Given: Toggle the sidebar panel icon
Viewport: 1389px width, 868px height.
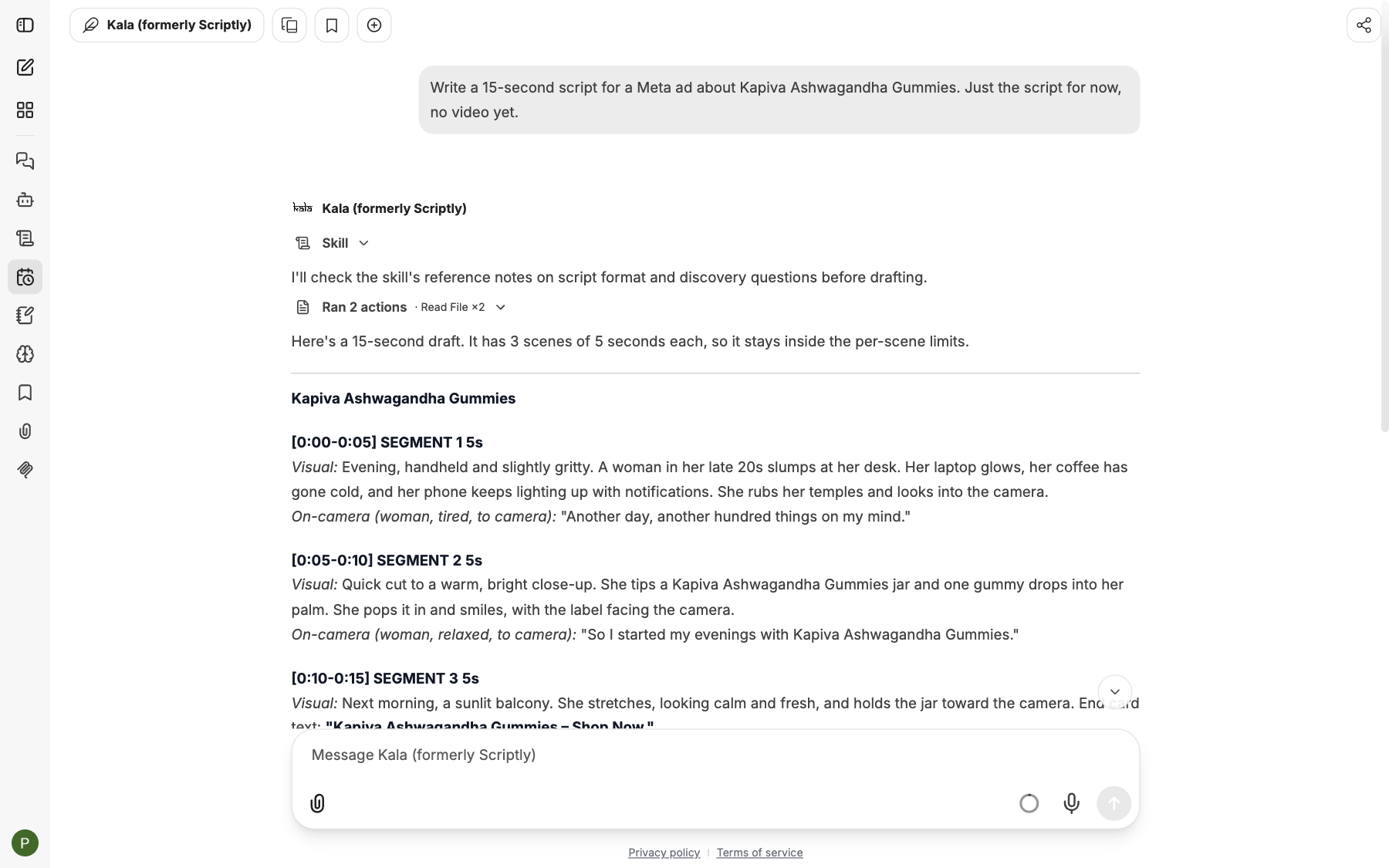Looking at the screenshot, I should tap(25, 25).
